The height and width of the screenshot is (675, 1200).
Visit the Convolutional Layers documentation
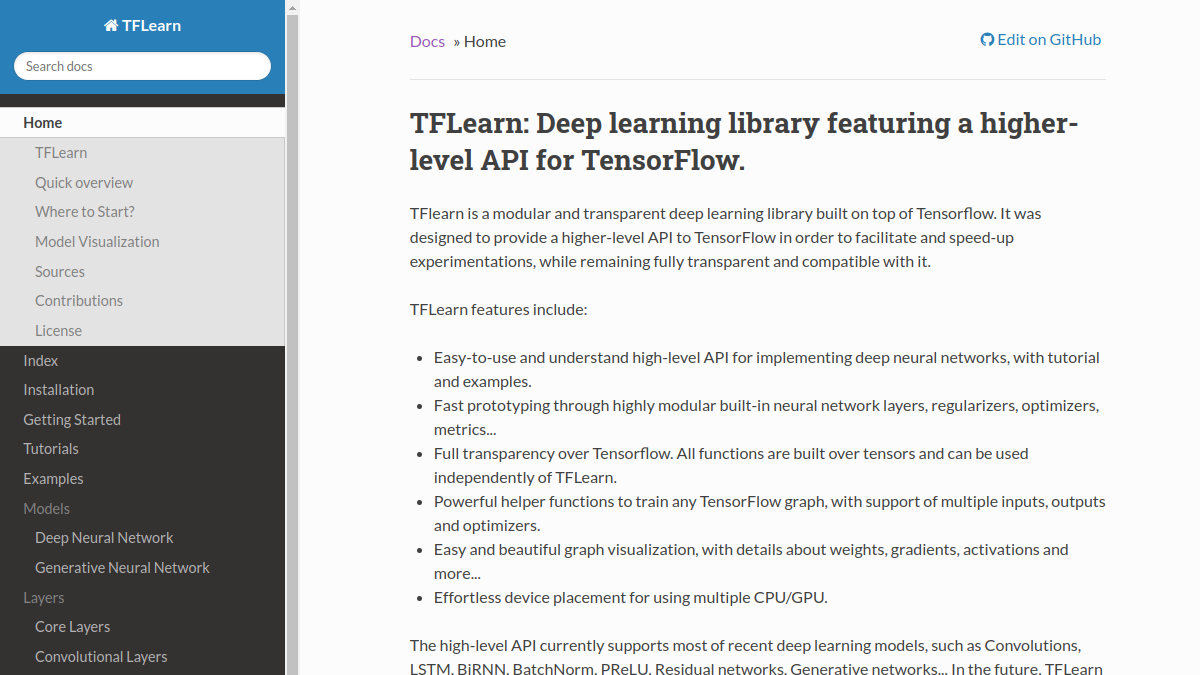[x=142, y=657]
